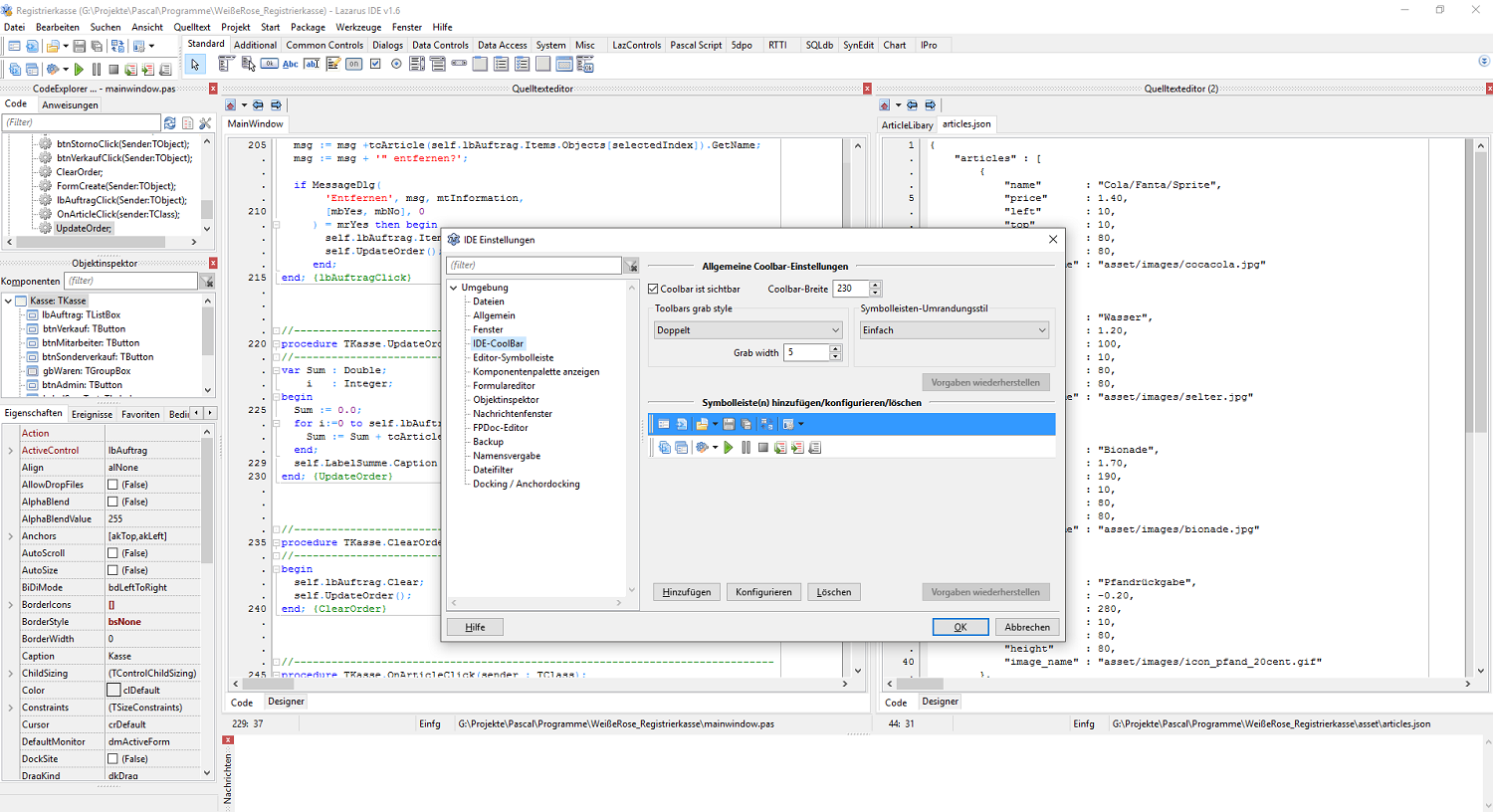Click the Save icon in top toolbar

point(80,46)
